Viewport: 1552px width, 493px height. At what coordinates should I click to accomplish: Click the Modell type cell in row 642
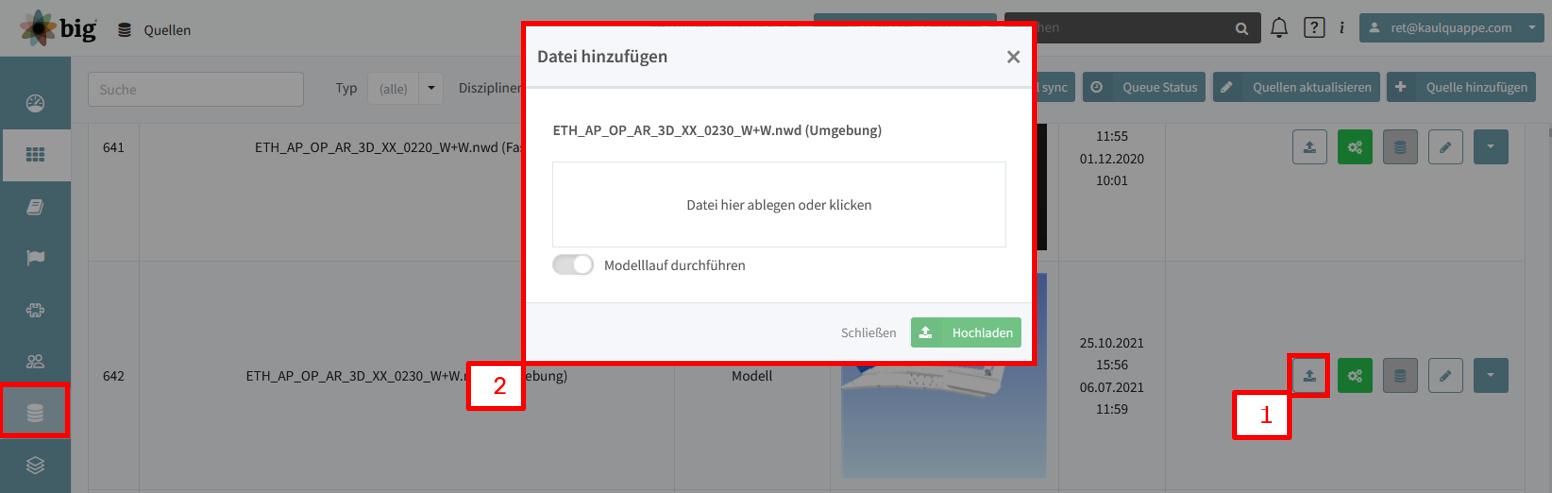[752, 377]
